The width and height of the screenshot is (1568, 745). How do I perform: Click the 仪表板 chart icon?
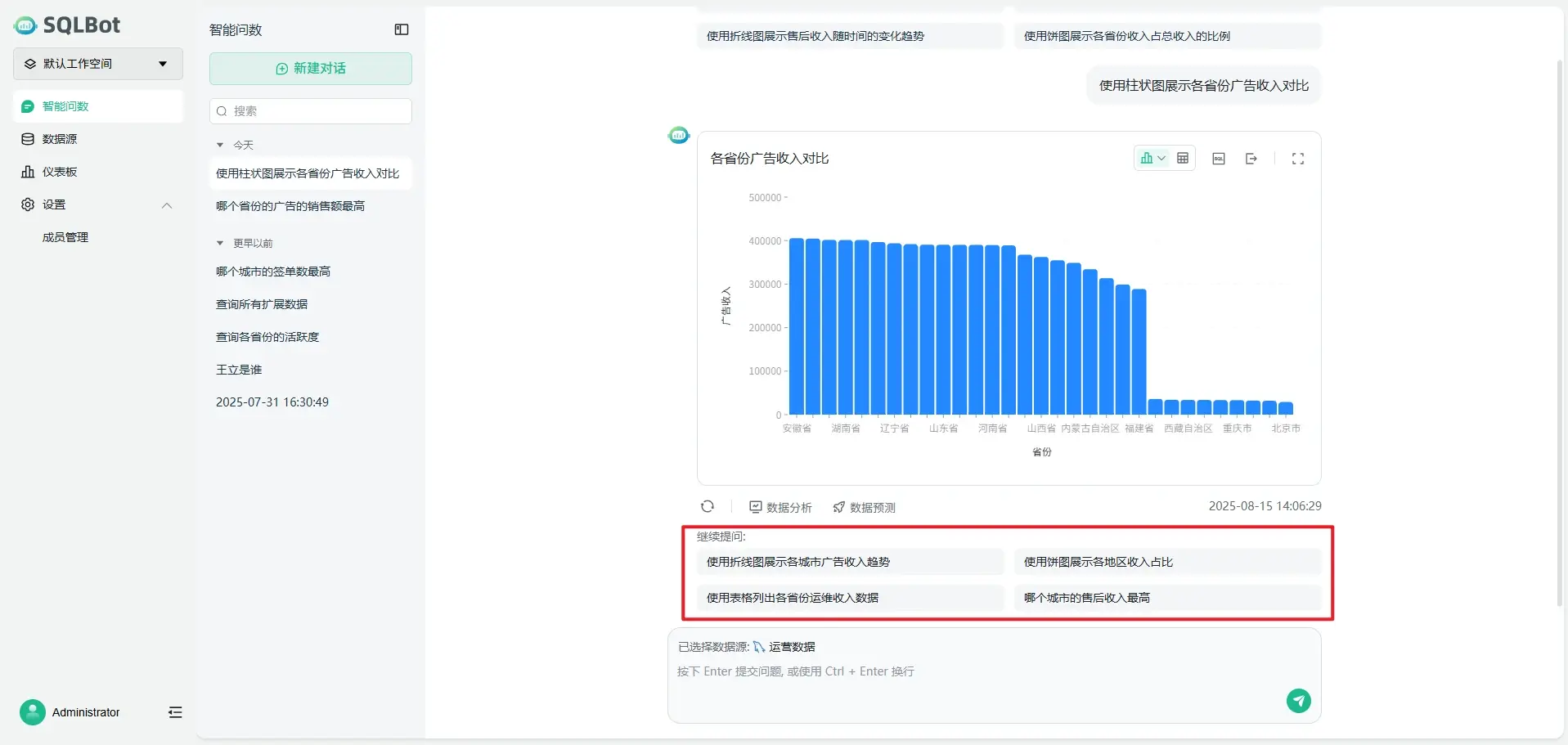pyautogui.click(x=28, y=172)
